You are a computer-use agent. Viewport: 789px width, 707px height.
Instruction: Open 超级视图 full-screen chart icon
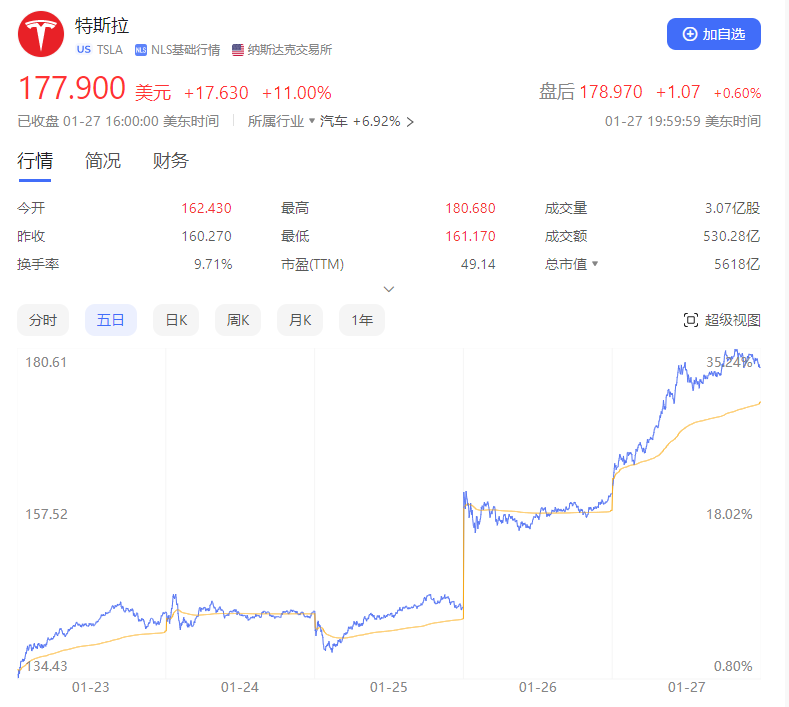[x=690, y=320]
